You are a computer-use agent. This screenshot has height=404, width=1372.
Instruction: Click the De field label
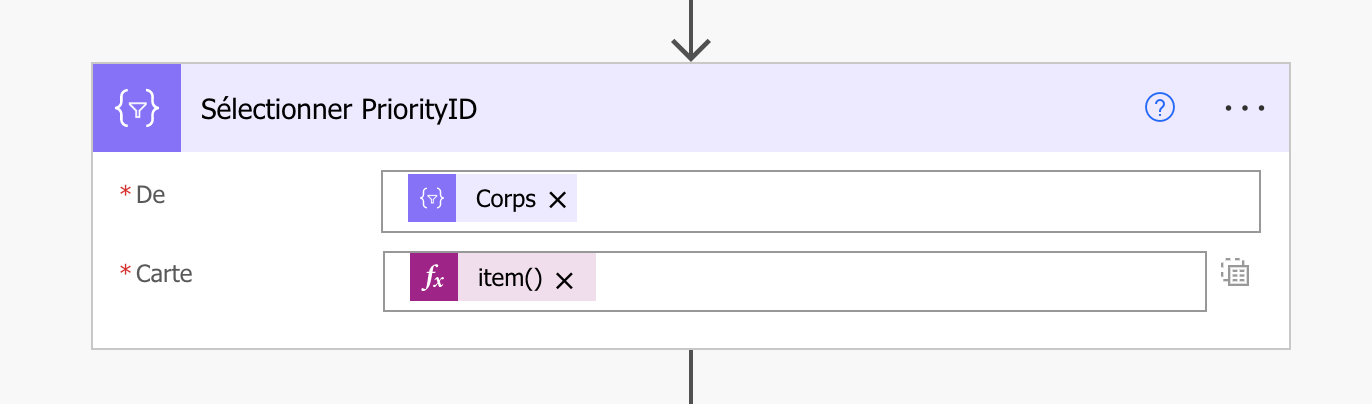point(150,195)
